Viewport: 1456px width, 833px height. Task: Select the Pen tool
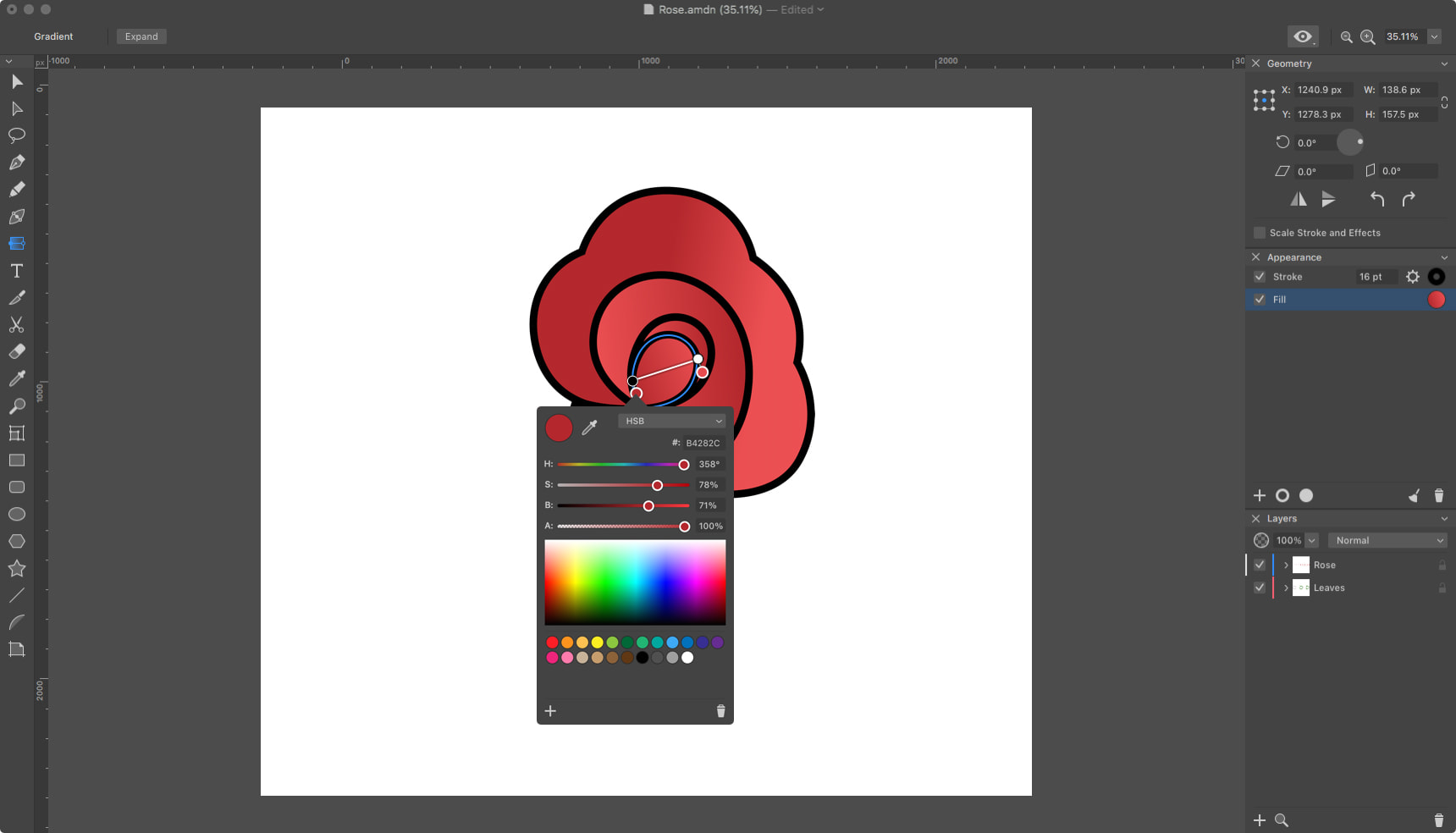[17, 163]
